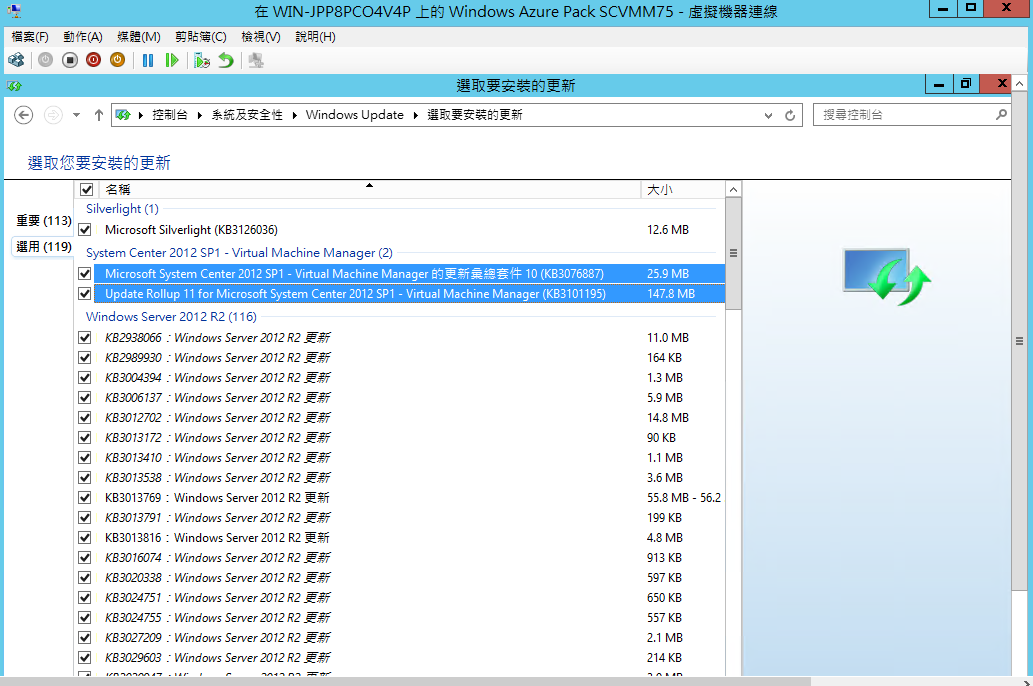The image size is (1033, 686).
Task: Click the Forward navigation arrow
Action: point(53,115)
